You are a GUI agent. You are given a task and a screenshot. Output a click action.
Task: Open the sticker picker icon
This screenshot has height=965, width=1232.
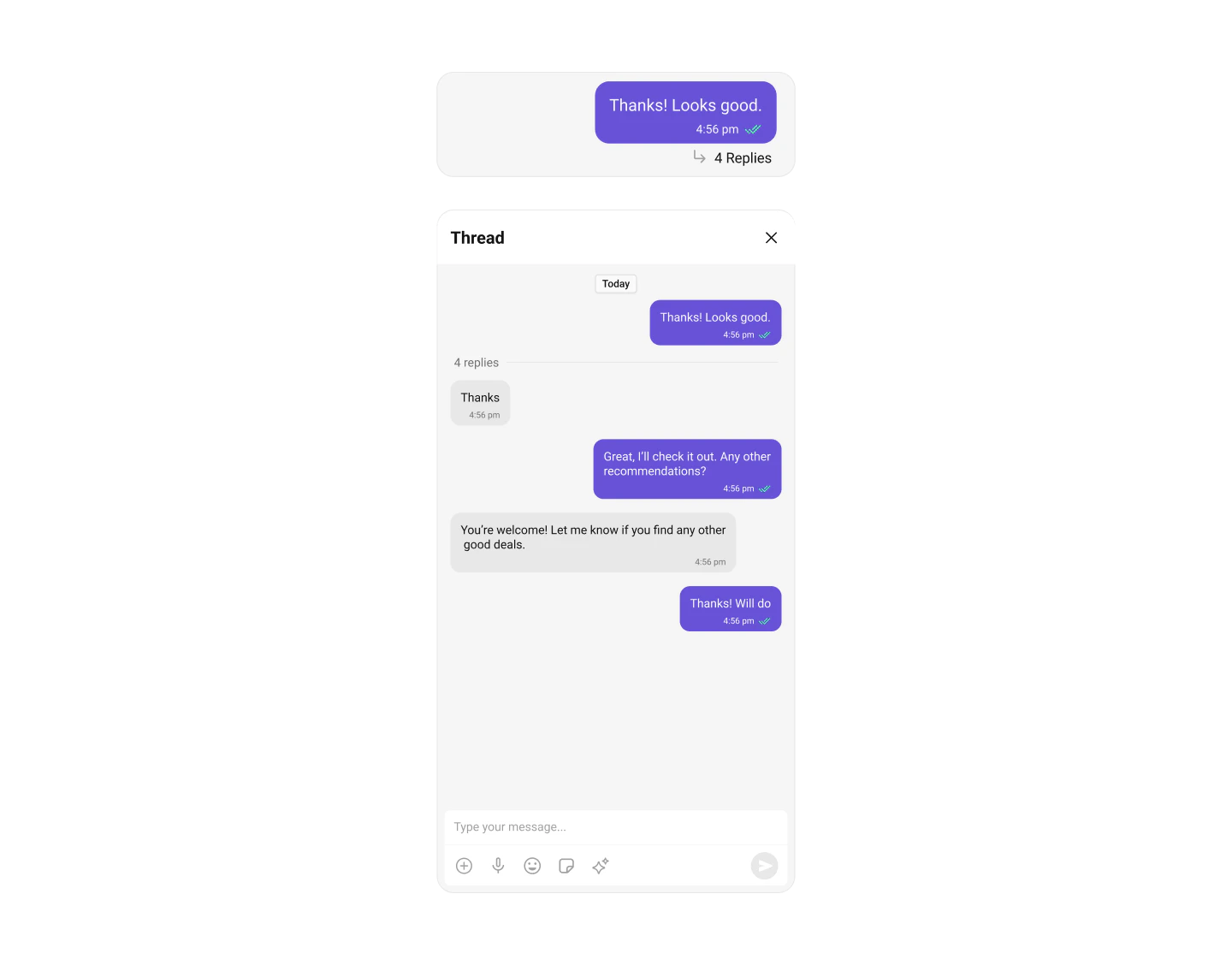click(566, 866)
